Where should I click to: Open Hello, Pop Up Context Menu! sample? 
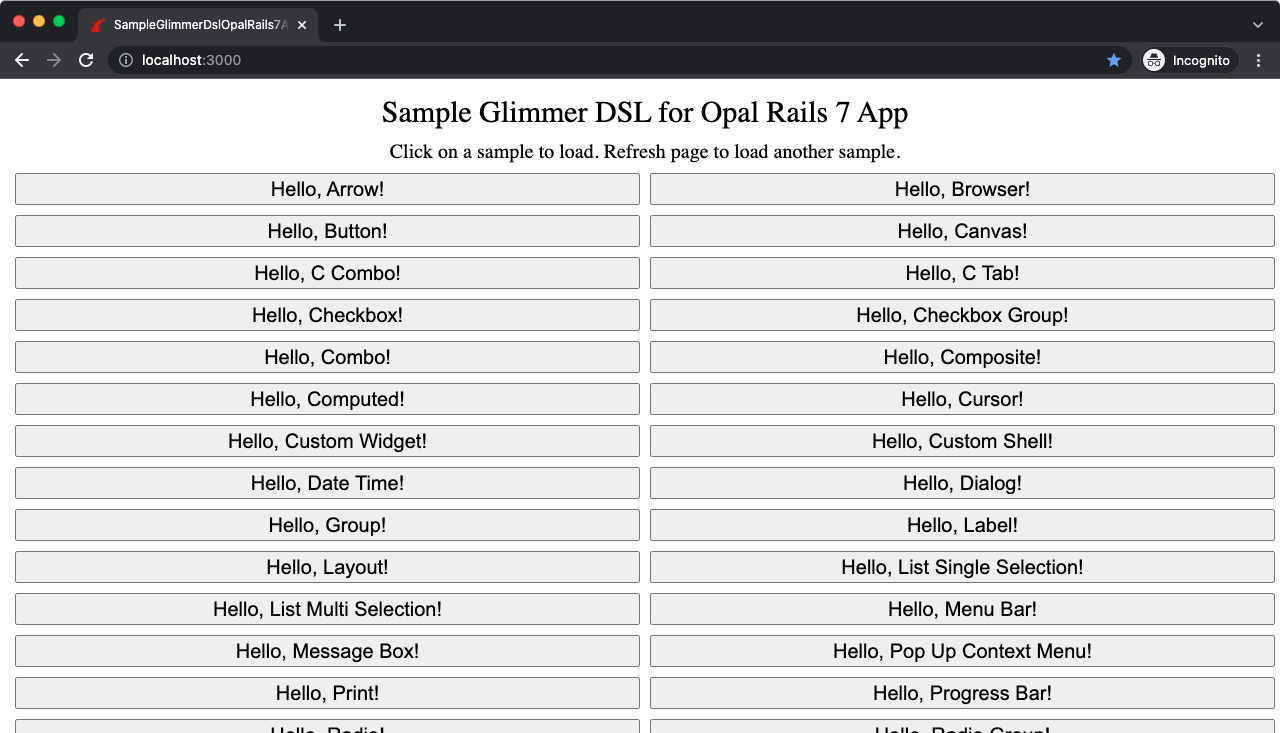click(x=962, y=651)
